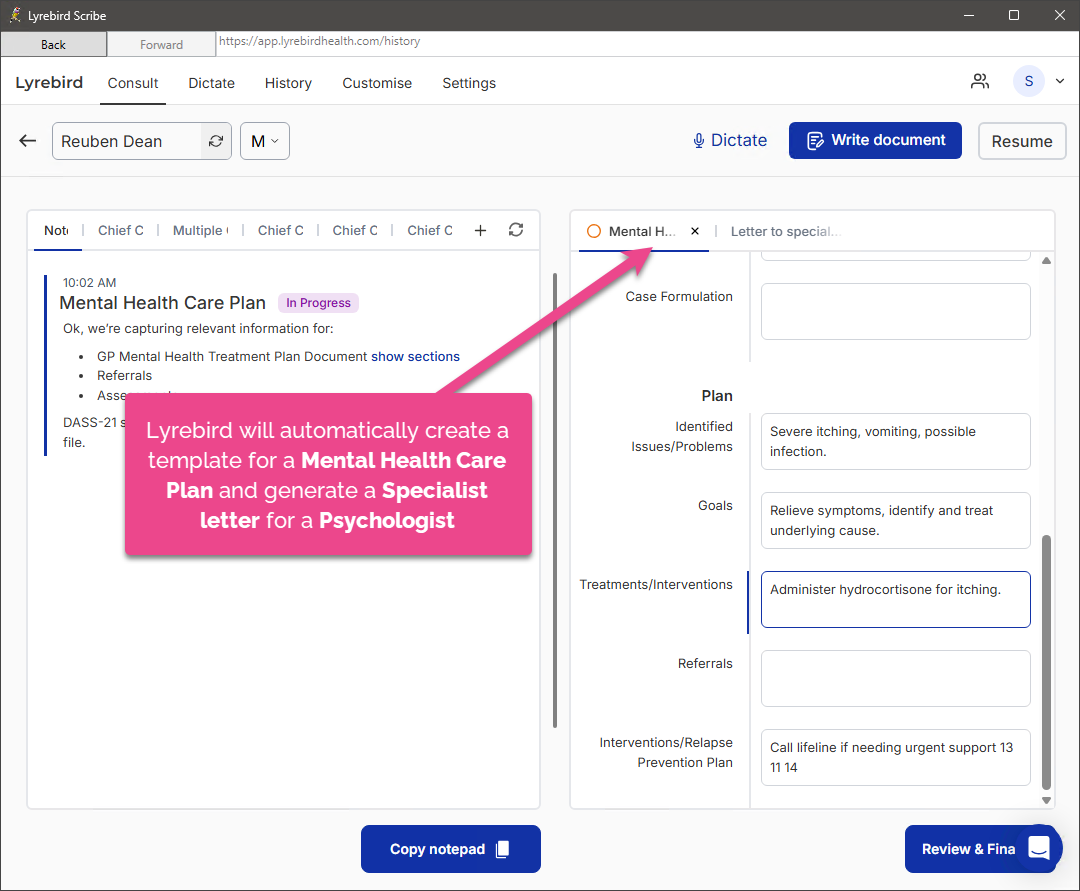Viewport: 1080px width, 891px height.
Task: Select the Multiple notepad tab
Action: coord(200,231)
